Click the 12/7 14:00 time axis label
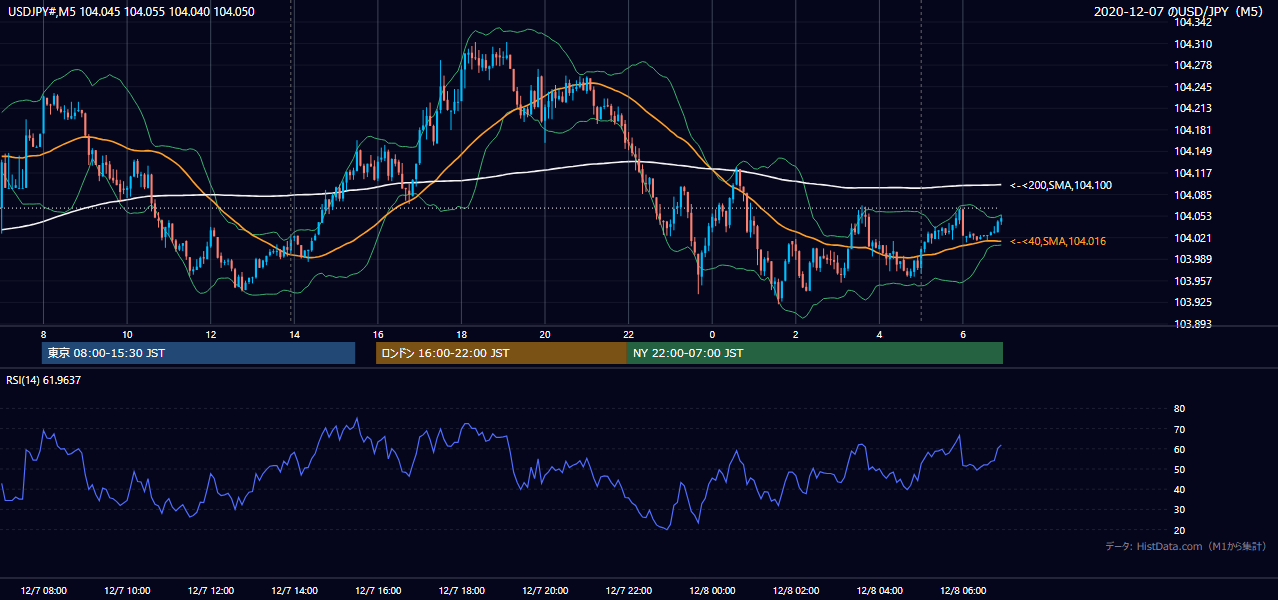The height and width of the screenshot is (600, 1278). point(294,591)
